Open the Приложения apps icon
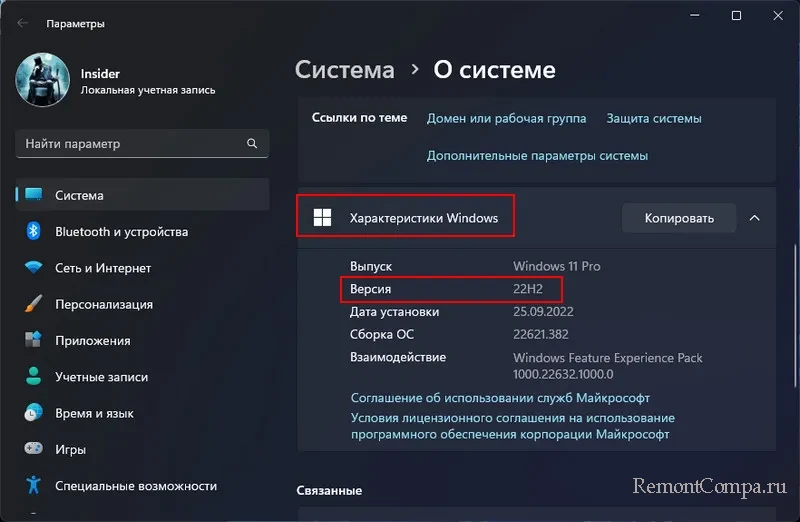800x522 pixels. tap(34, 340)
